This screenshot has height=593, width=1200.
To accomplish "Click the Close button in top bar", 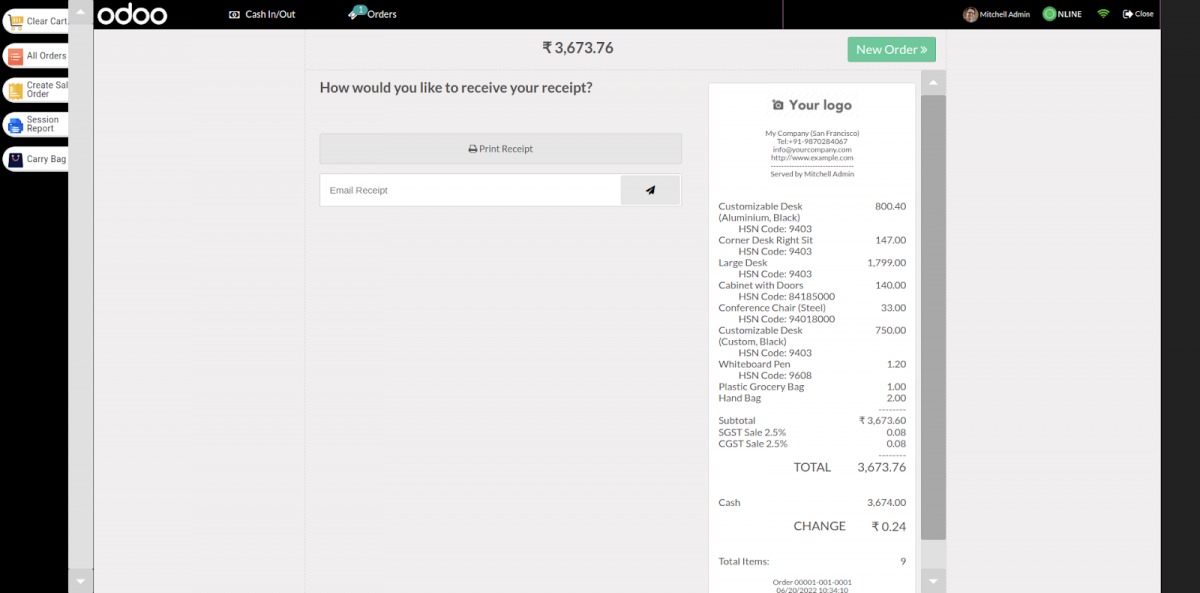I will pyautogui.click(x=1138, y=14).
